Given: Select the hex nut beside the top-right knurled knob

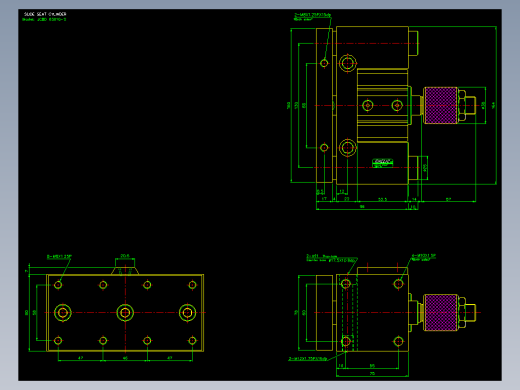Looking at the screenshot, I should (462, 105).
